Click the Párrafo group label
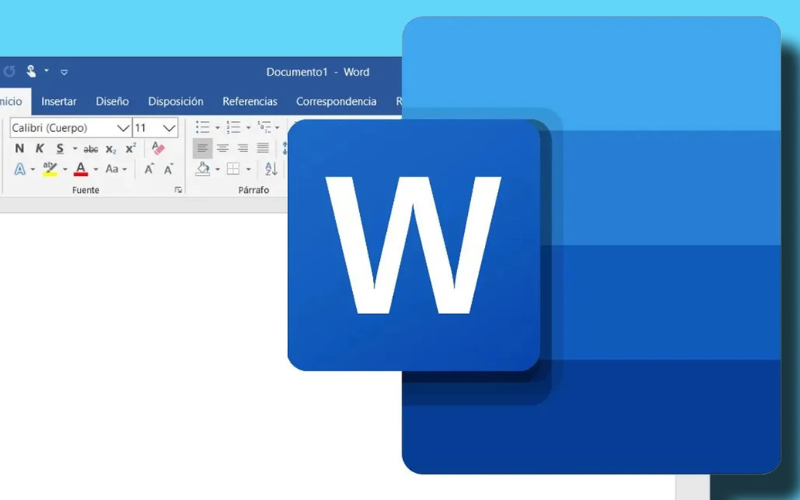The width and height of the screenshot is (800, 500). click(x=254, y=190)
